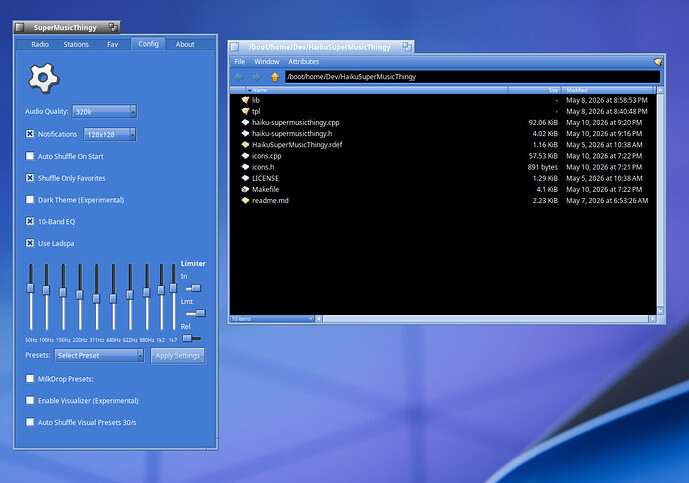689x483 pixels.
Task: Click the LICENSE file icon
Action: tap(245, 178)
